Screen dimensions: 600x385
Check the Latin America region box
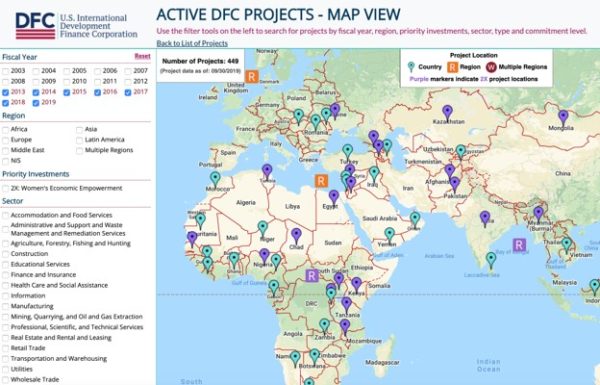point(79,140)
